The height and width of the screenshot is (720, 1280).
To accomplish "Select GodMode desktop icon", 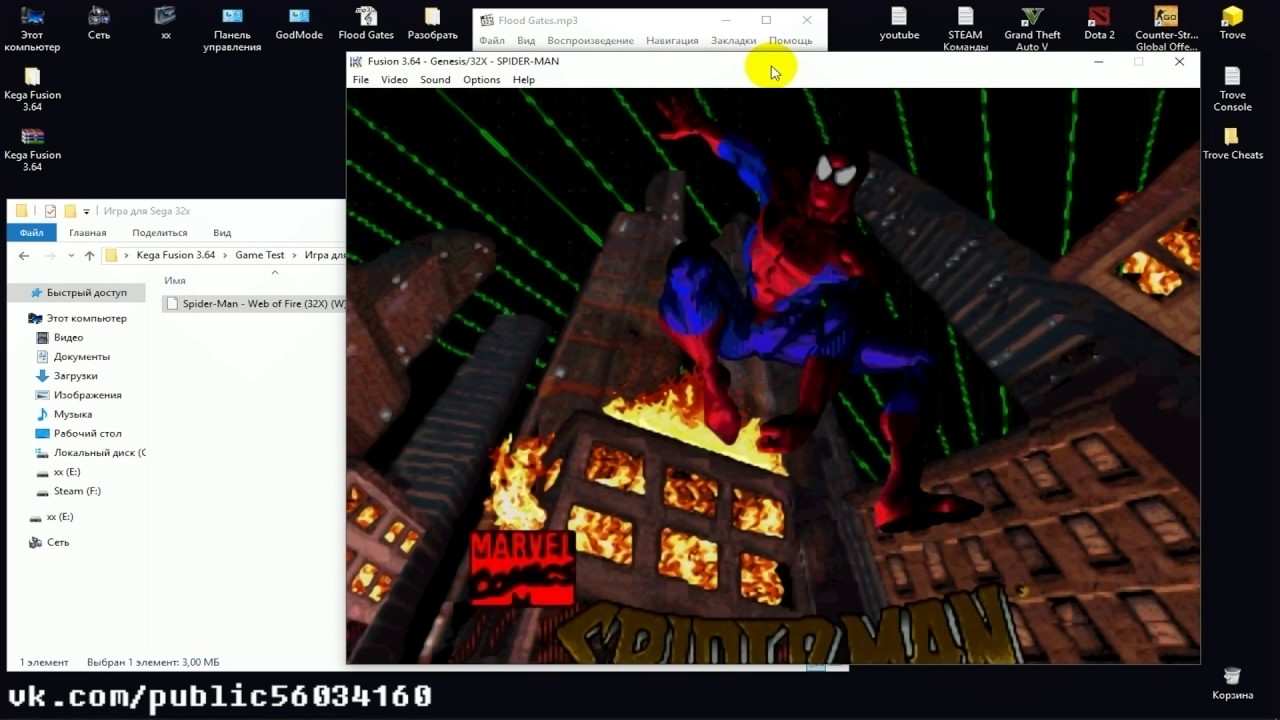I will [299, 24].
